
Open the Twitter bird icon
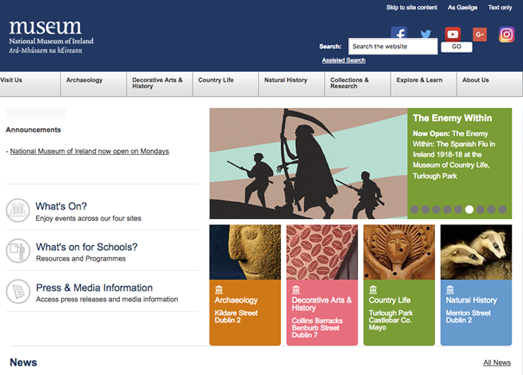426,34
